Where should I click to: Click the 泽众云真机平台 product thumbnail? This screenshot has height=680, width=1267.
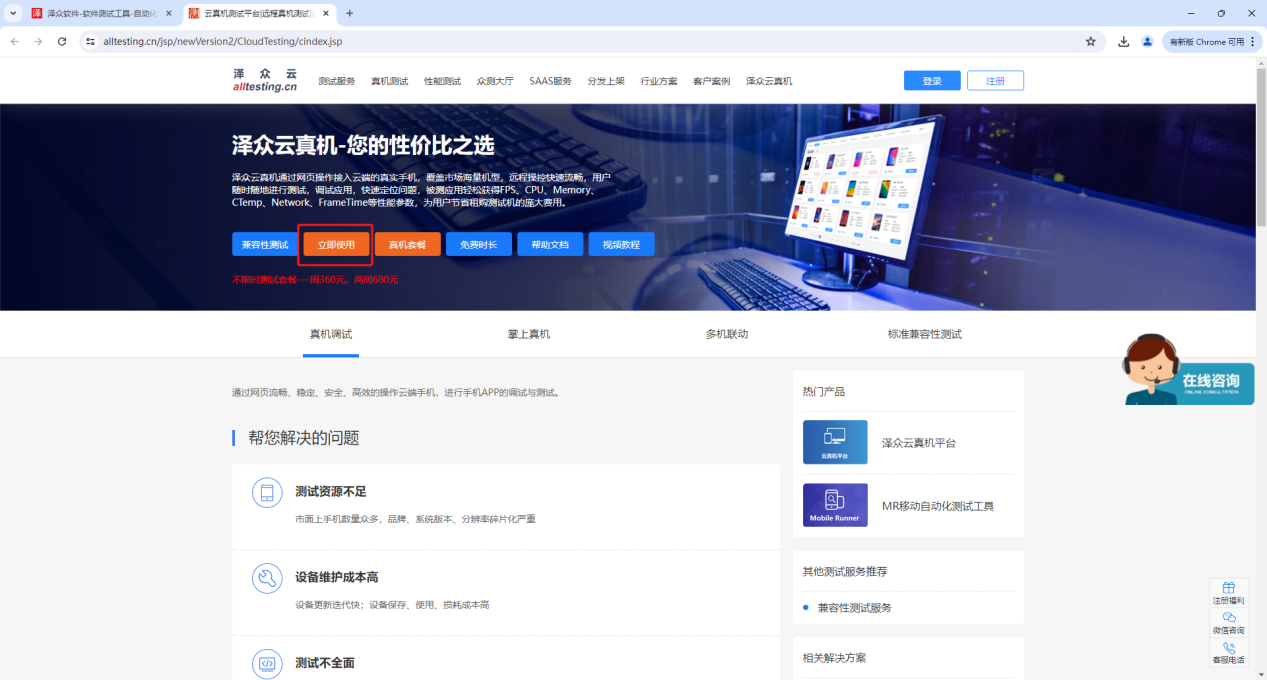(835, 442)
